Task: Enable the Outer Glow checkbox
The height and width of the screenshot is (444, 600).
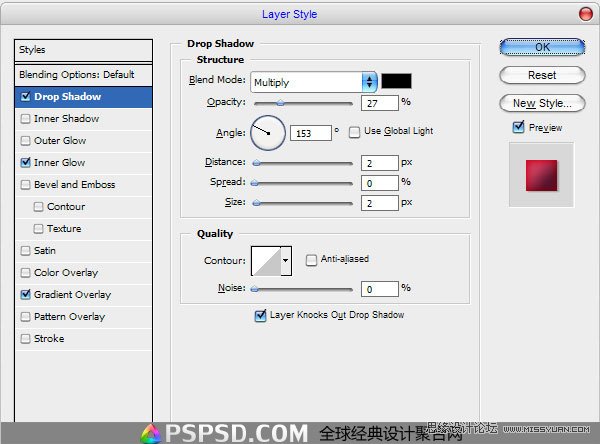Action: tap(26, 140)
